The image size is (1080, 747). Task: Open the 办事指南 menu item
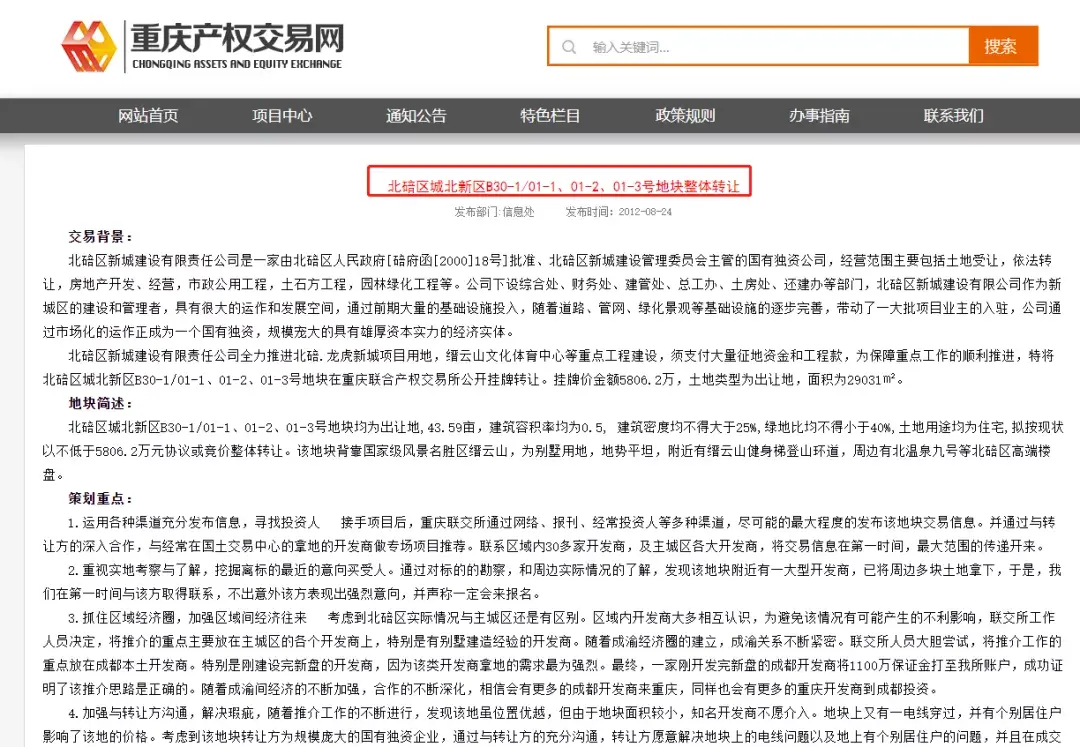[819, 116]
